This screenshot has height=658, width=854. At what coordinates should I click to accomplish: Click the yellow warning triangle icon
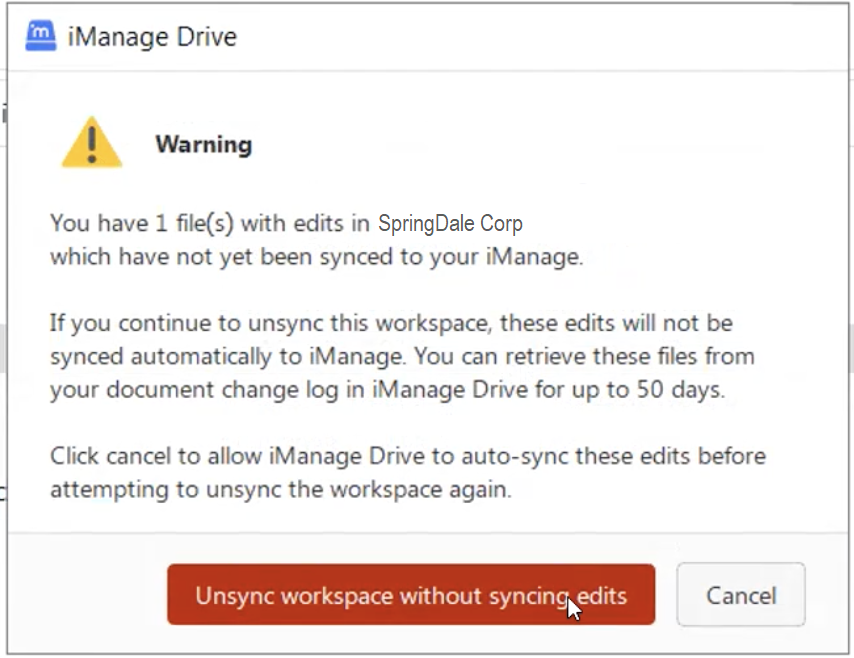92,143
